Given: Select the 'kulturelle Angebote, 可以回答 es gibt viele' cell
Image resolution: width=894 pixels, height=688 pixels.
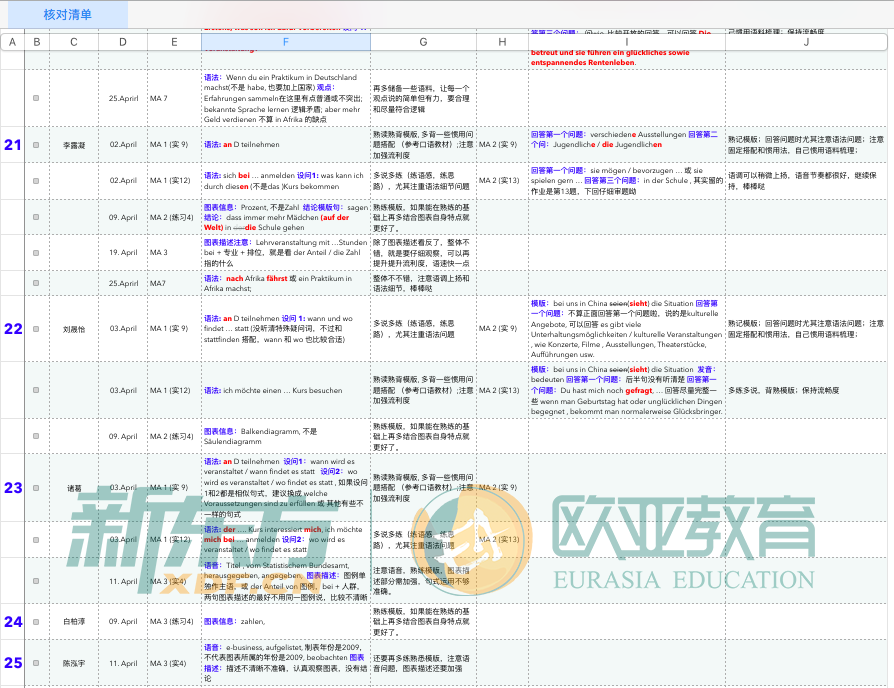Looking at the screenshot, I should [x=627, y=329].
